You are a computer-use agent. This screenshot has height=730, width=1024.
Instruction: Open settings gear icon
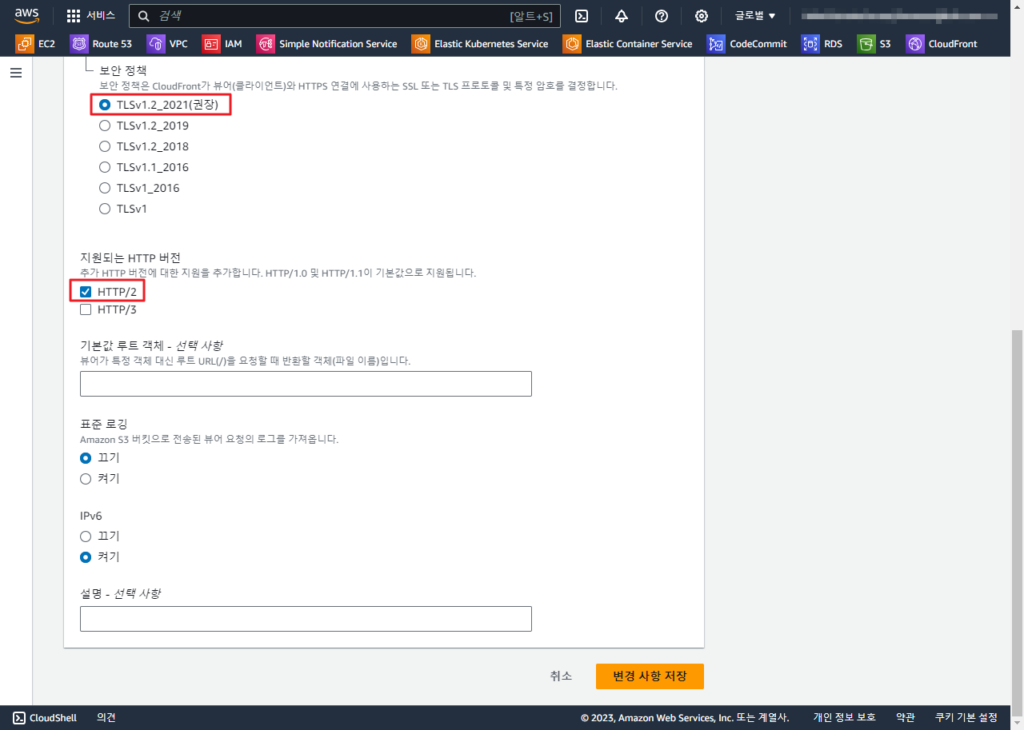coord(701,16)
